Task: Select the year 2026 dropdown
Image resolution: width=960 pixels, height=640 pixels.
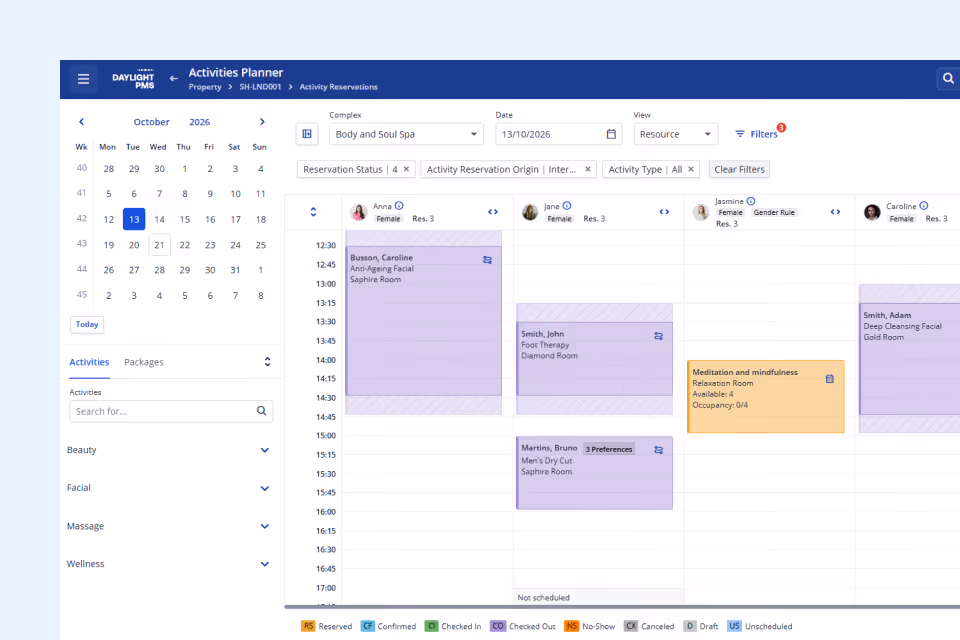Action: click(x=200, y=122)
